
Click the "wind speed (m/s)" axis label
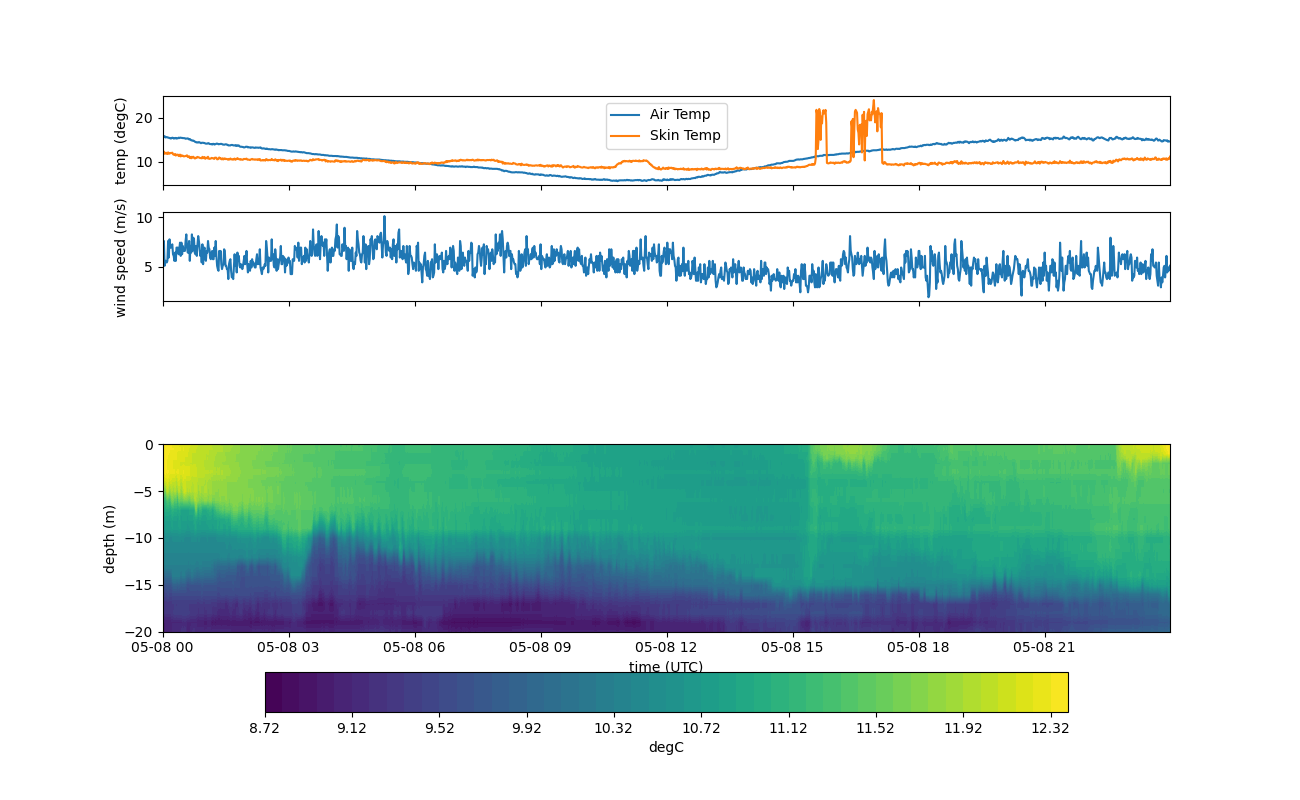[x=121, y=257]
